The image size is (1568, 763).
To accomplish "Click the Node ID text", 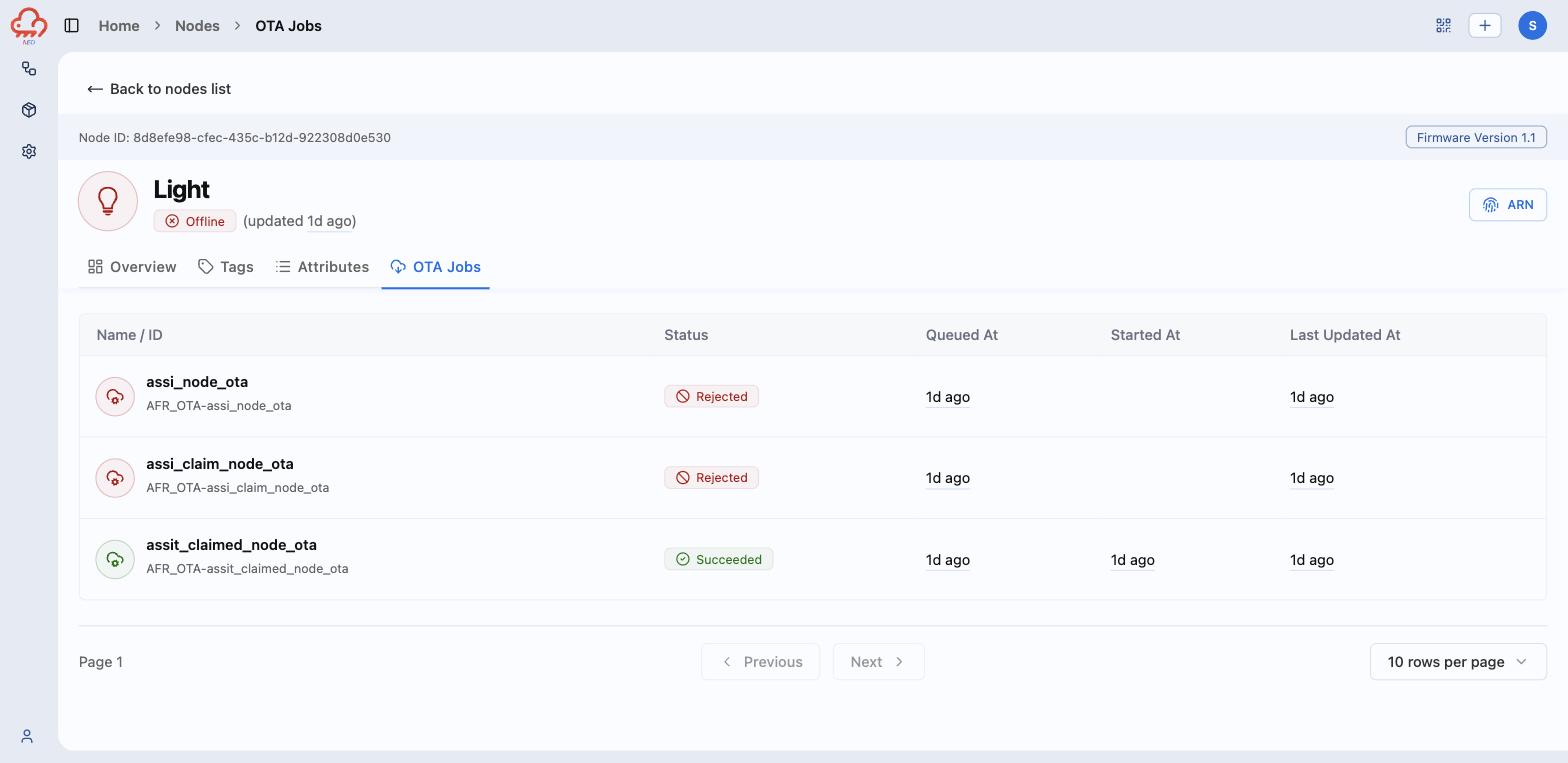I will [235, 137].
